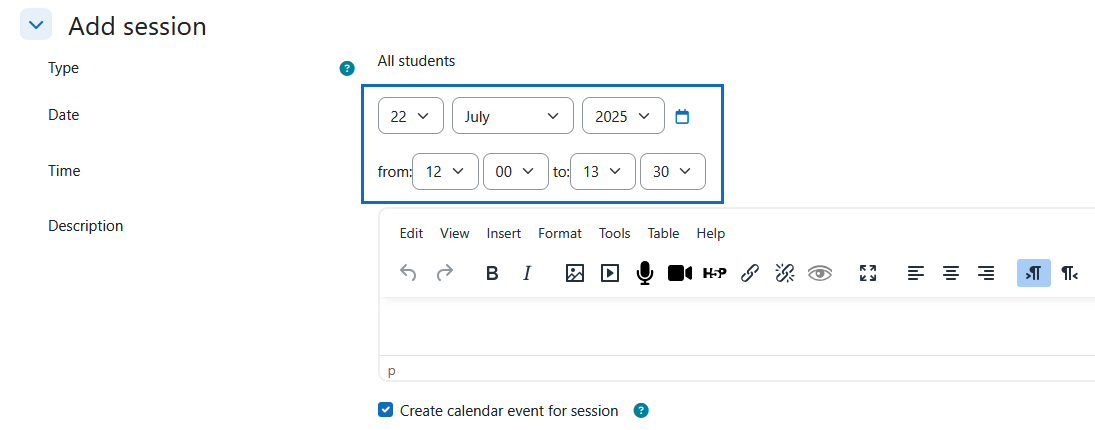This screenshot has height=430, width=1095.
Task: Record audio with the microphone icon
Action: (645, 273)
